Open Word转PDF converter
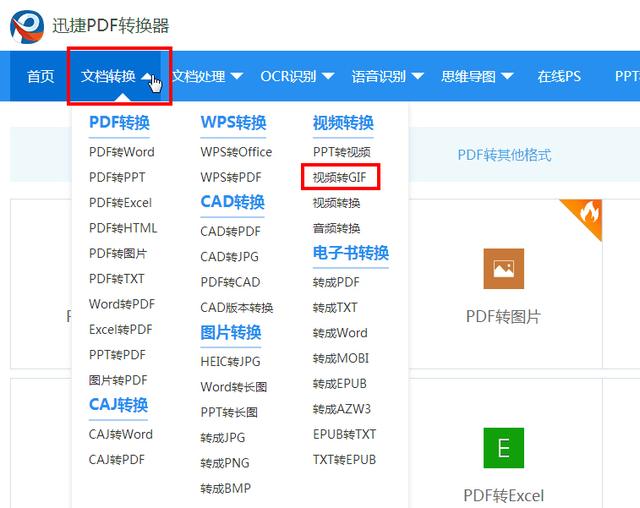This screenshot has height=508, width=640. pyautogui.click(x=122, y=304)
